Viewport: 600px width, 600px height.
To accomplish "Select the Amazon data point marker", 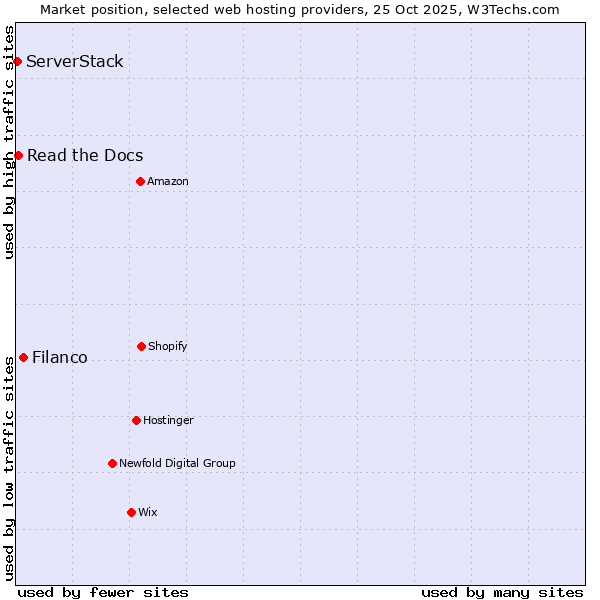I will click(140, 181).
